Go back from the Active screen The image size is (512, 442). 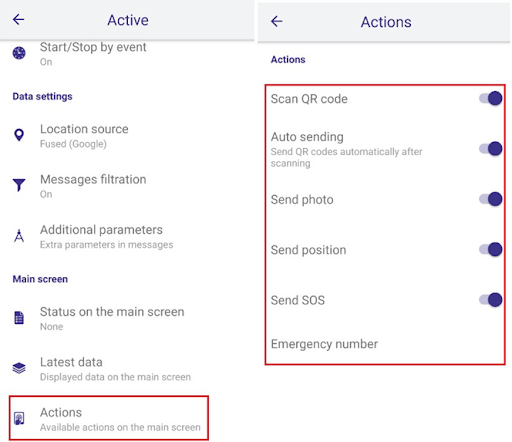pyautogui.click(x=18, y=19)
